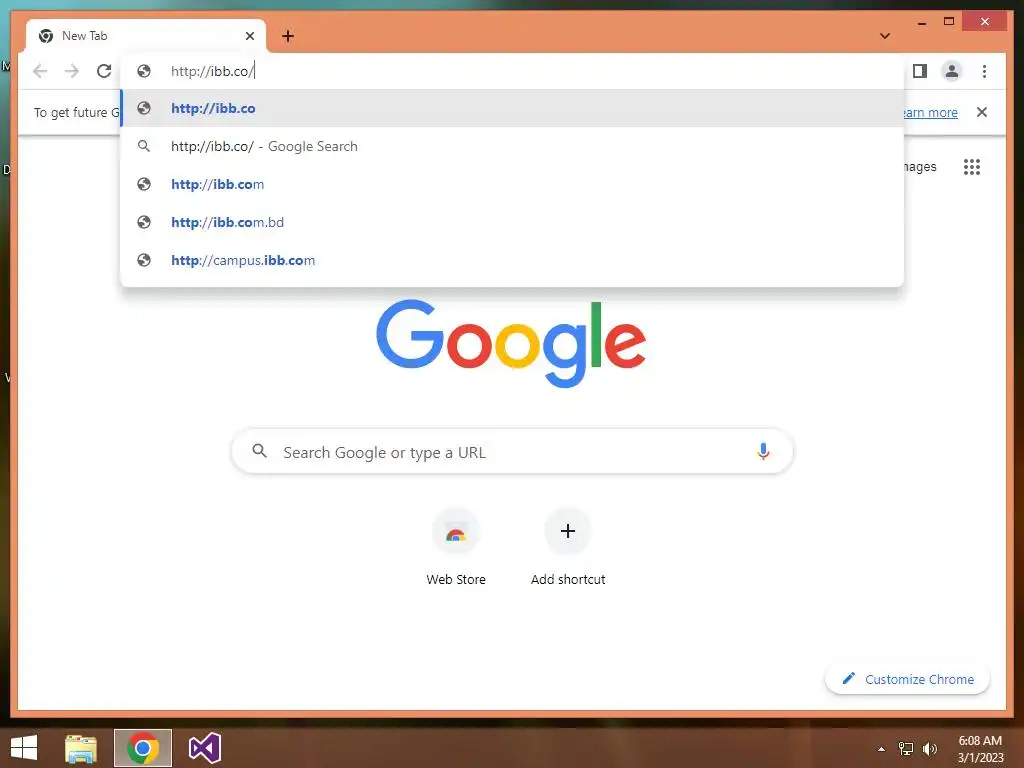Image resolution: width=1024 pixels, height=768 pixels.
Task: Open File Explorer from the taskbar
Action: (81, 748)
